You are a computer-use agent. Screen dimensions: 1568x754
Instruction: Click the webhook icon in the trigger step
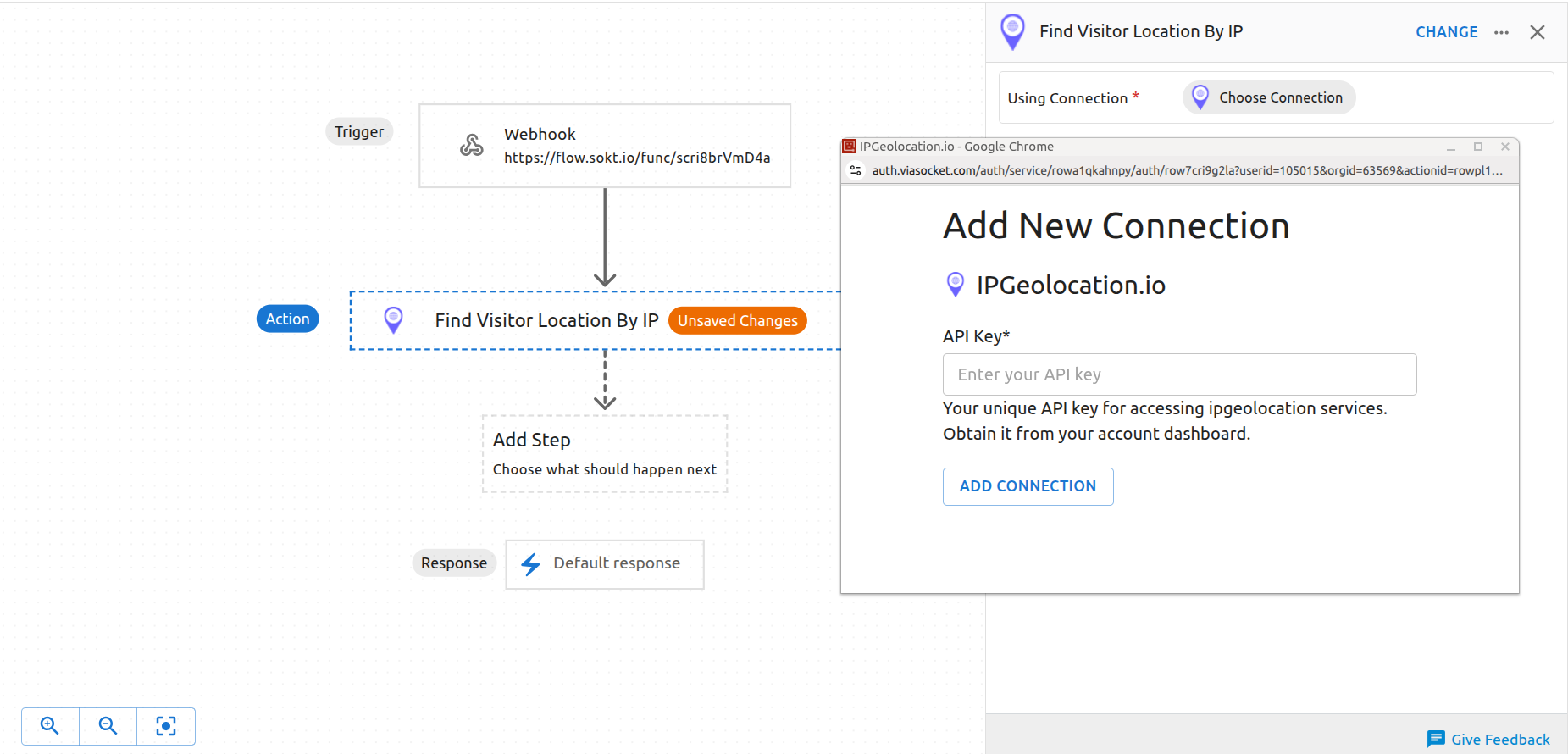(x=472, y=146)
